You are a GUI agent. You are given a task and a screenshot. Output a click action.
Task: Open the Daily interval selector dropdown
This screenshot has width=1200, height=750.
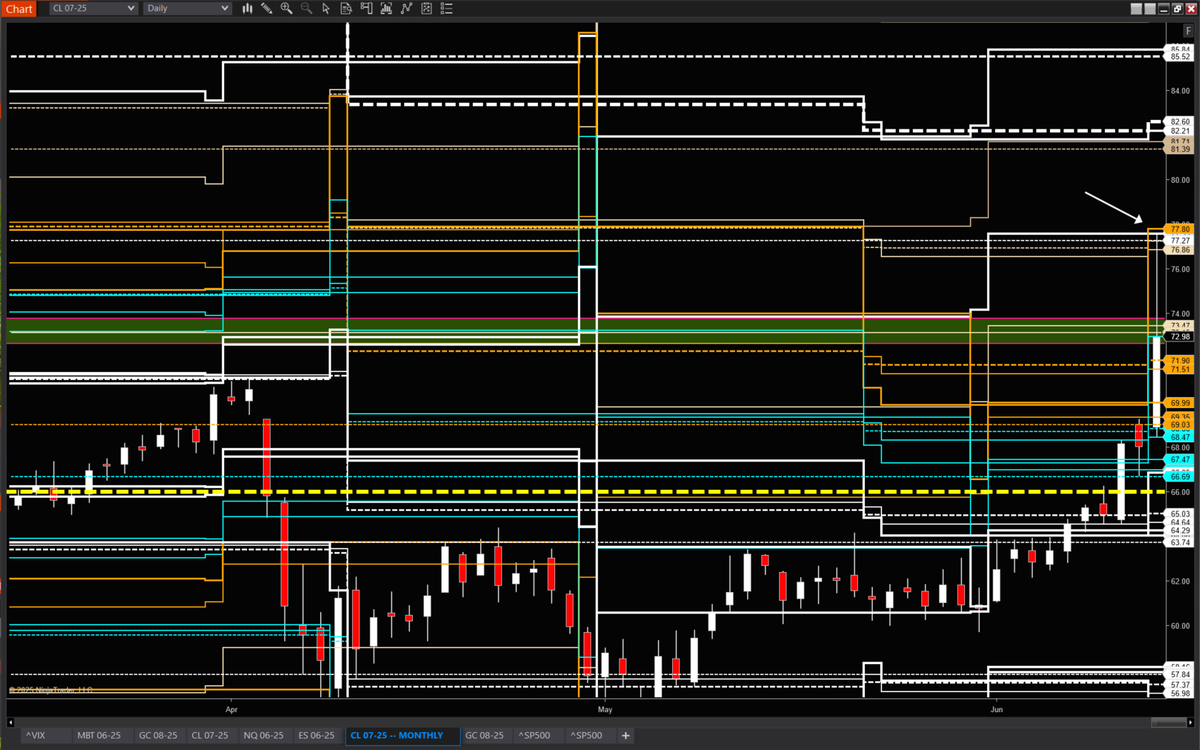pos(187,8)
